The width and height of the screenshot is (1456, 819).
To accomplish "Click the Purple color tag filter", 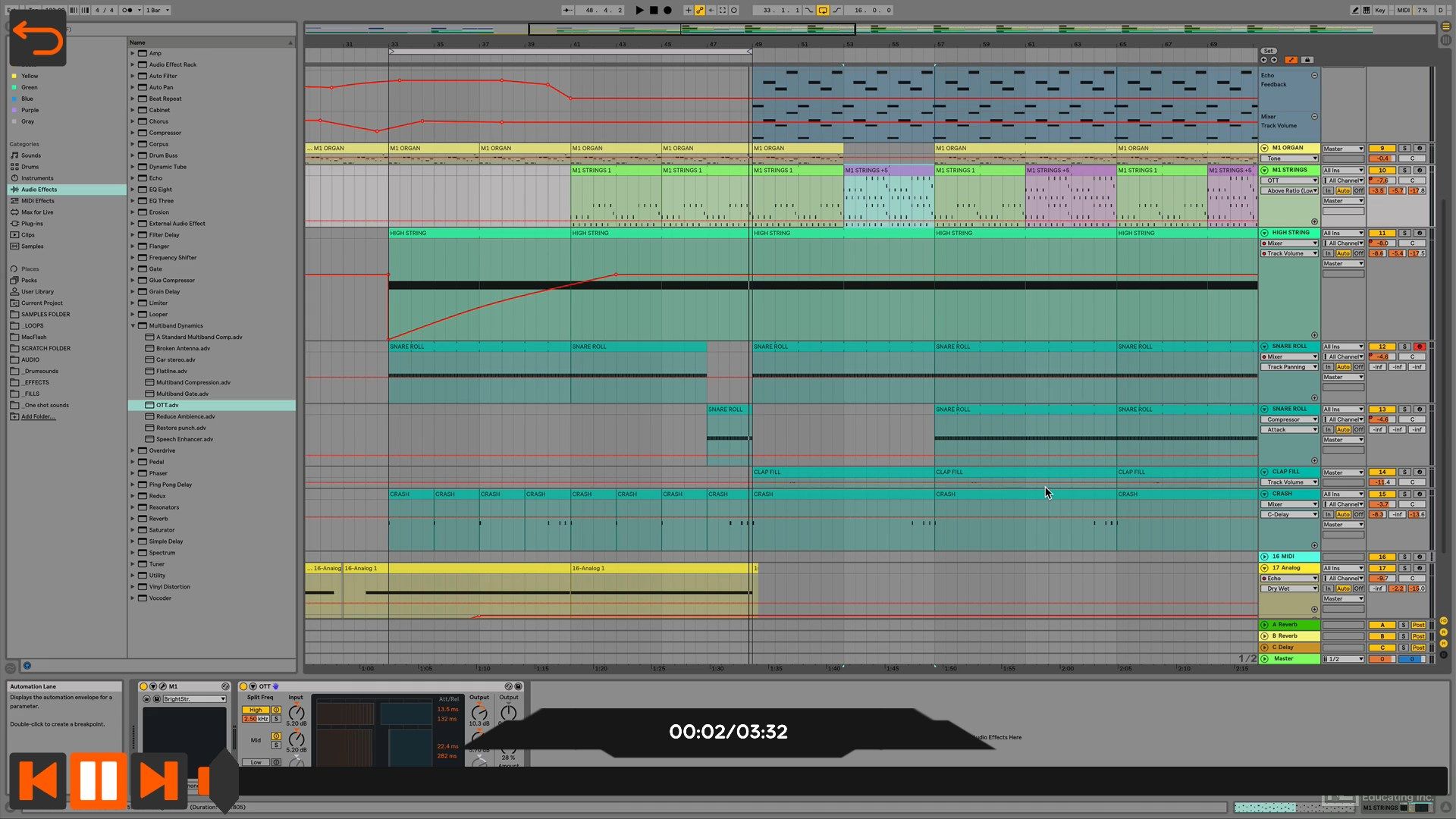I will [29, 110].
